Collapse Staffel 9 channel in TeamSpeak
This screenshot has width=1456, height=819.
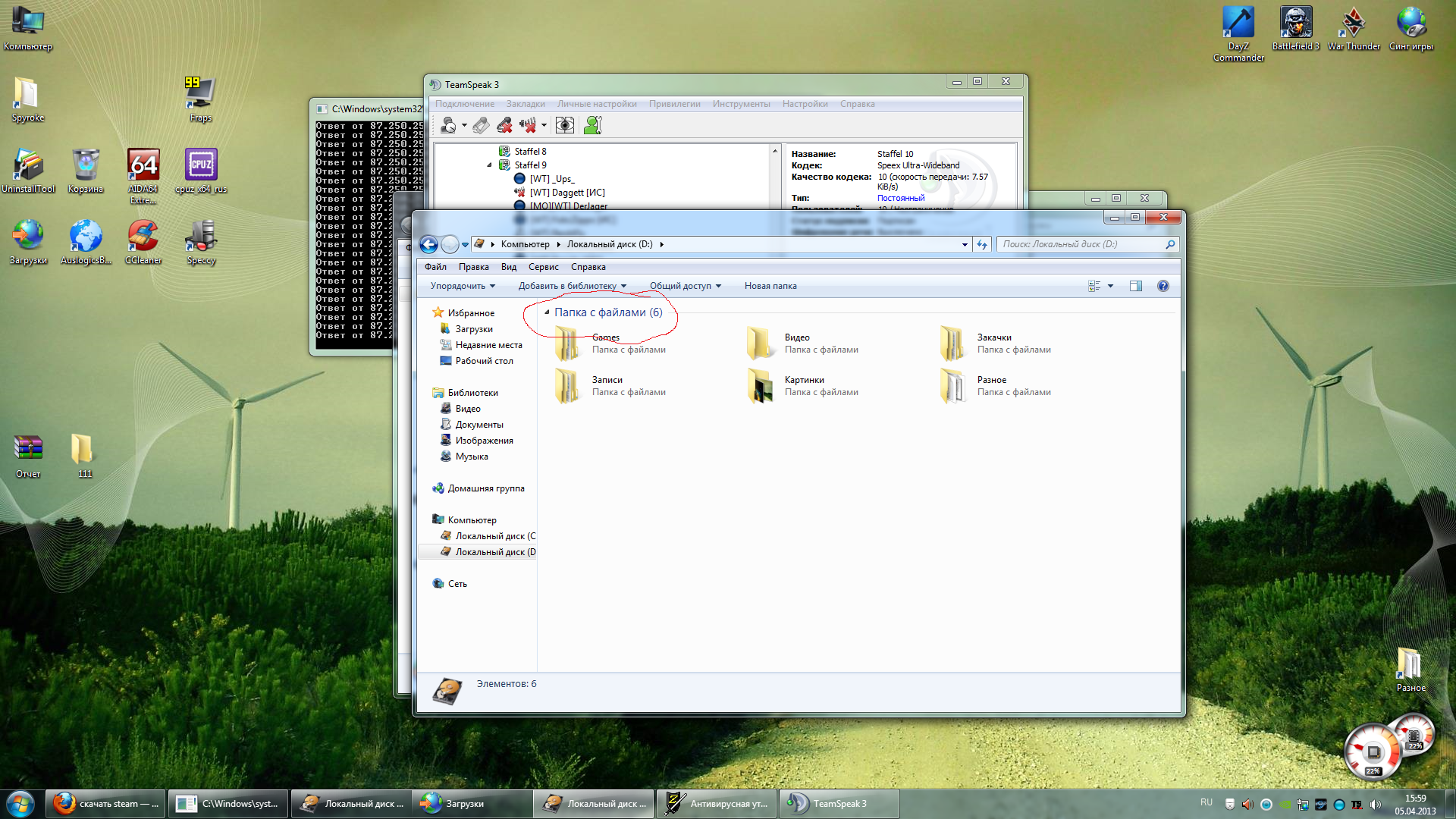coord(489,165)
